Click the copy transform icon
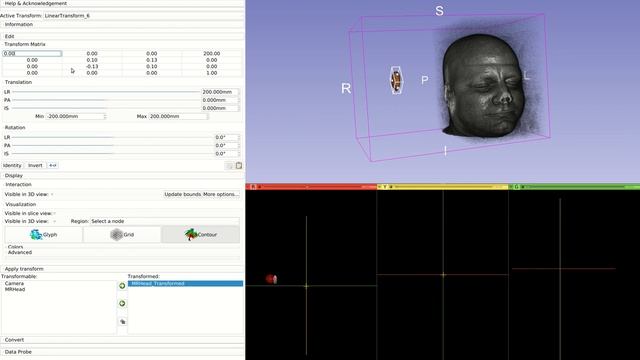Viewport: 640px width, 360px height. click(229, 165)
